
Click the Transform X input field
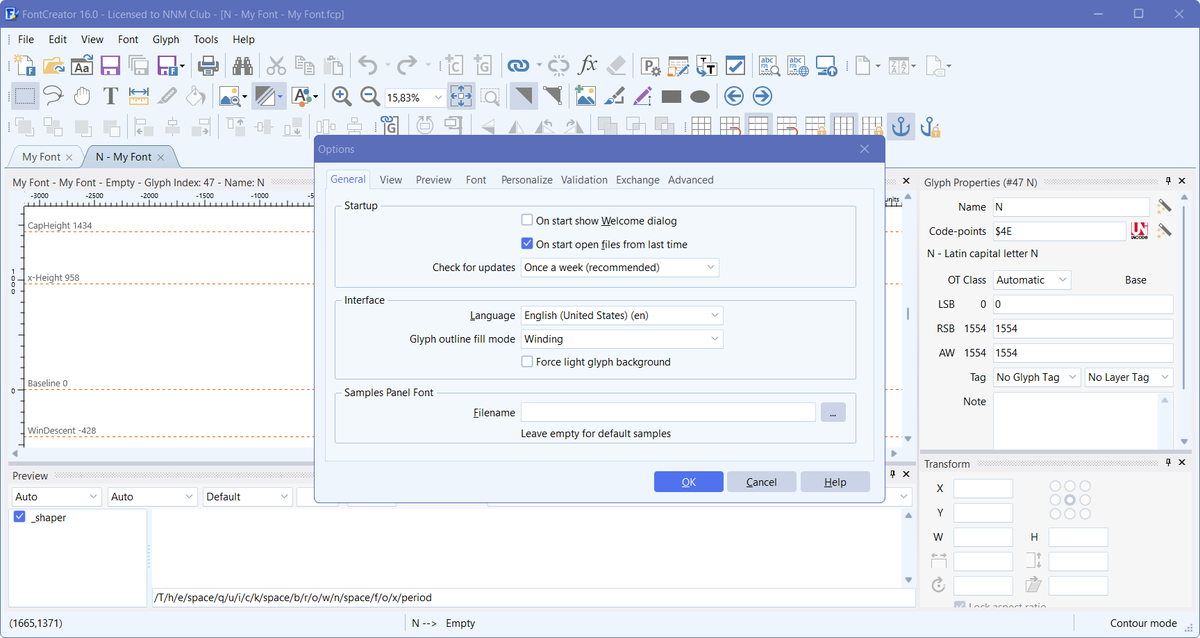pos(983,488)
